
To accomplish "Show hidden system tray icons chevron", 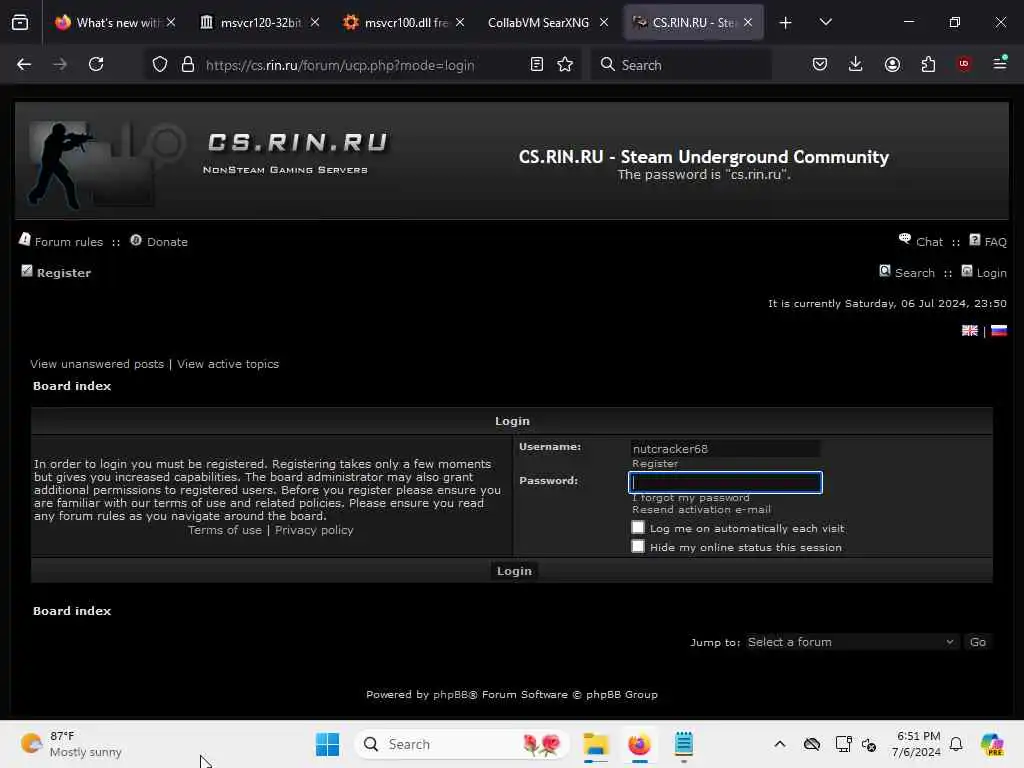I will coord(780,744).
